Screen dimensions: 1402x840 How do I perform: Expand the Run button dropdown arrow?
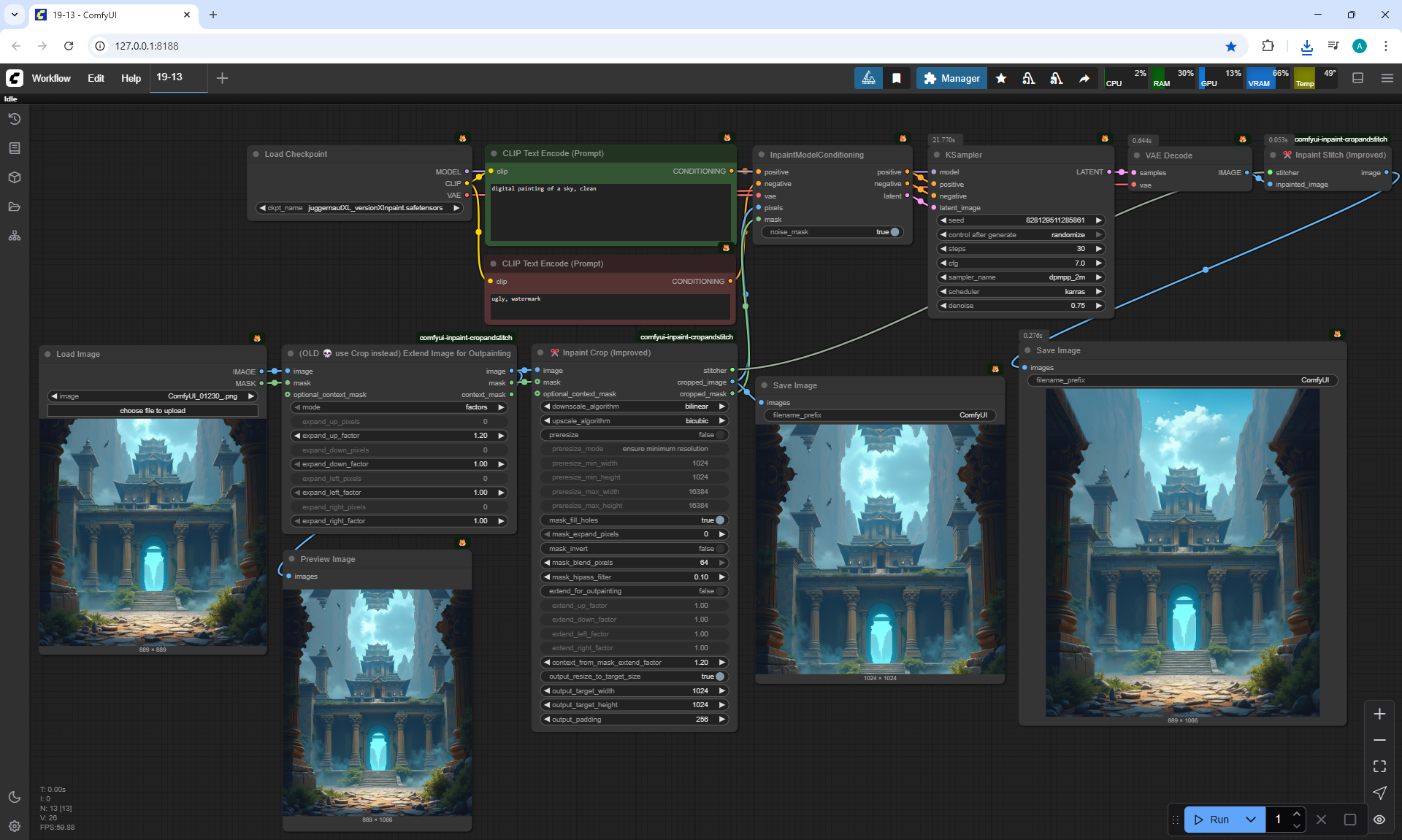(1251, 820)
